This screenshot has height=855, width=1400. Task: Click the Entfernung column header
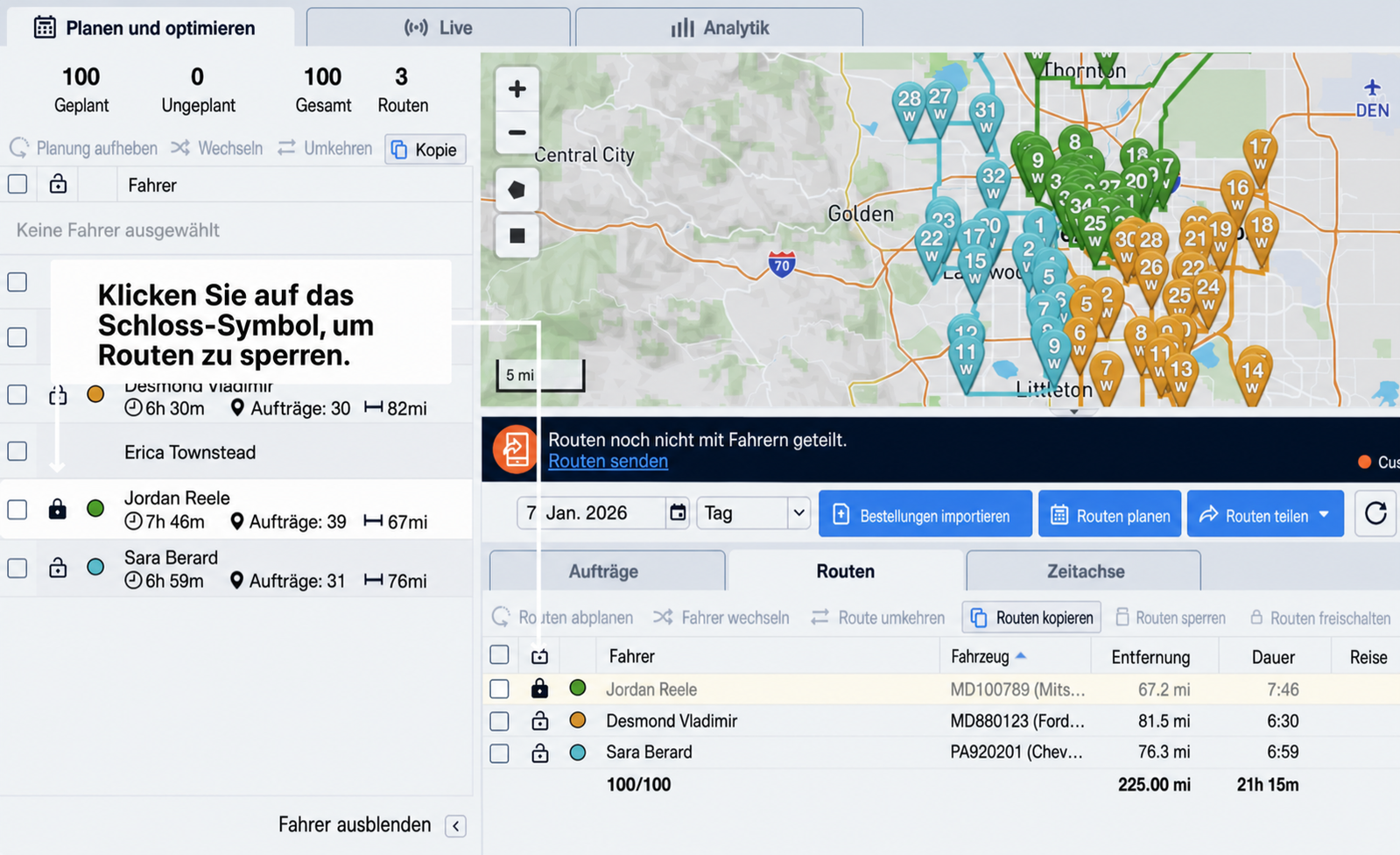coord(1150,657)
